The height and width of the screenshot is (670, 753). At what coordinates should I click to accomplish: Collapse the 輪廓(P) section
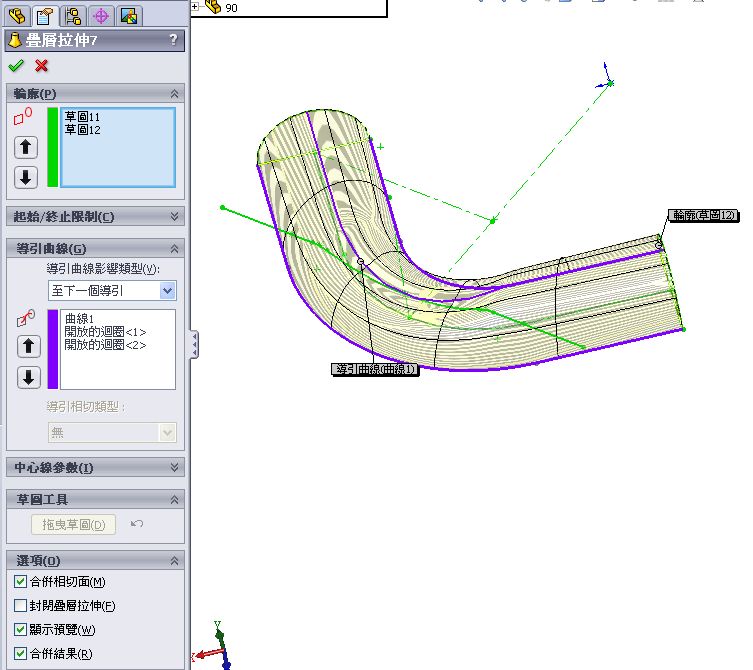click(174, 94)
